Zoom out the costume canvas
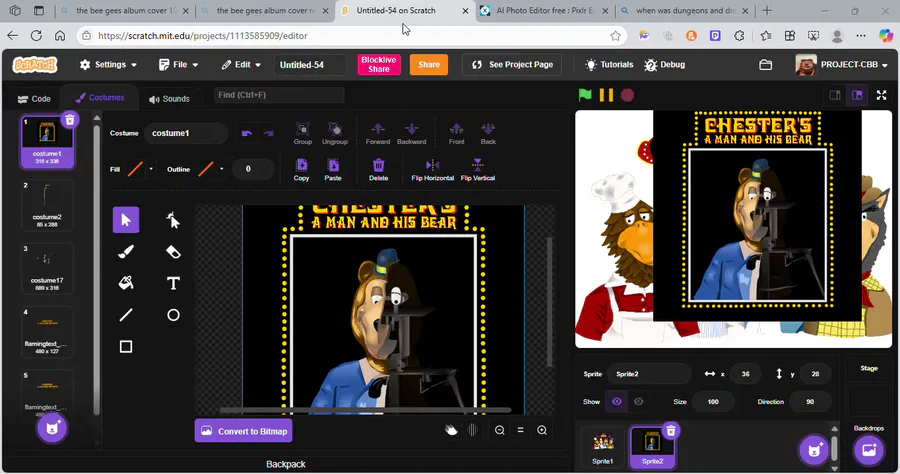This screenshot has width=900, height=474. pos(499,430)
